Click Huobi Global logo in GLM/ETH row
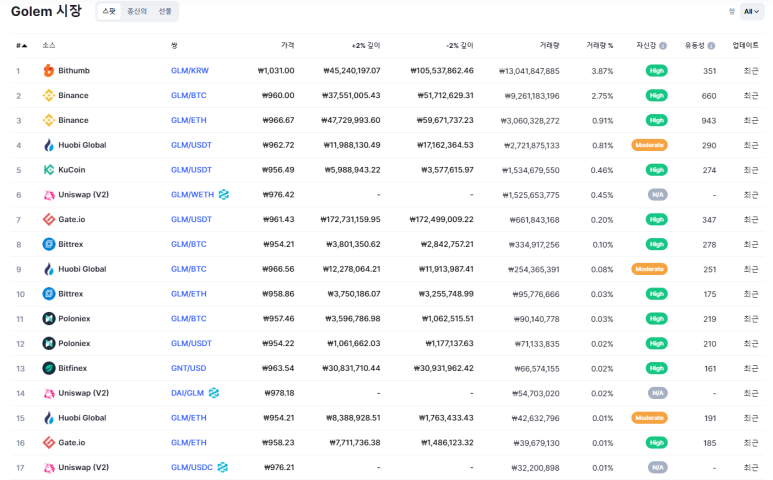 pyautogui.click(x=48, y=418)
